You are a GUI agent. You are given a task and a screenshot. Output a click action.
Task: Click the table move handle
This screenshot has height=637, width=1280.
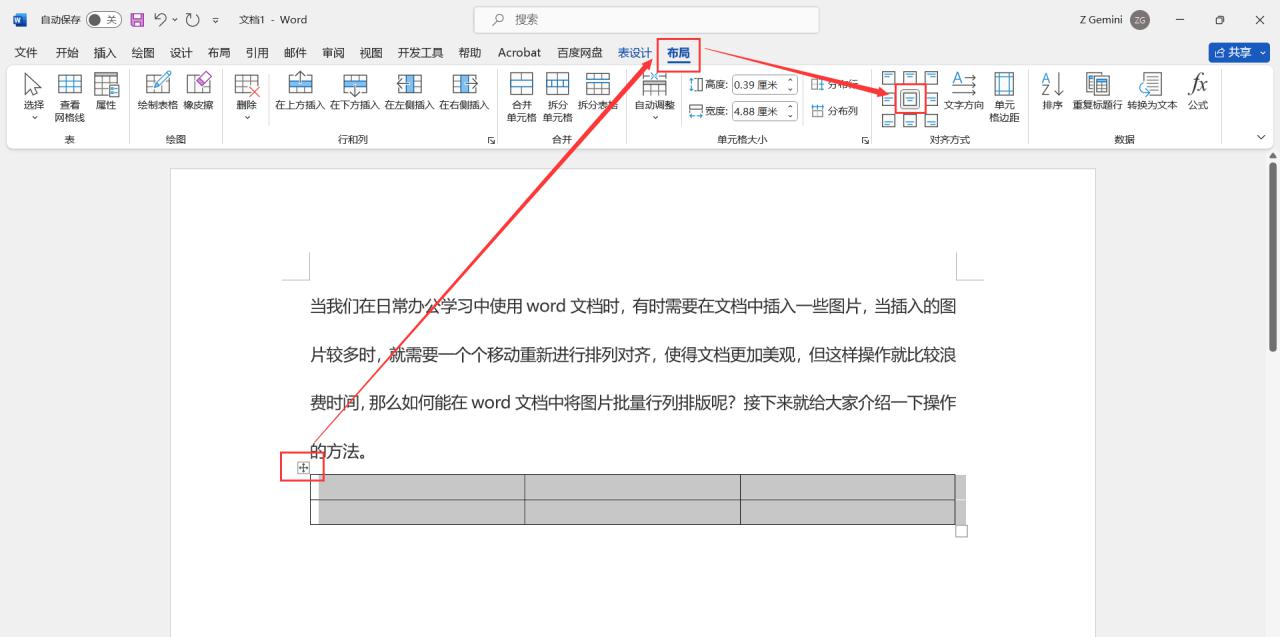[303, 467]
